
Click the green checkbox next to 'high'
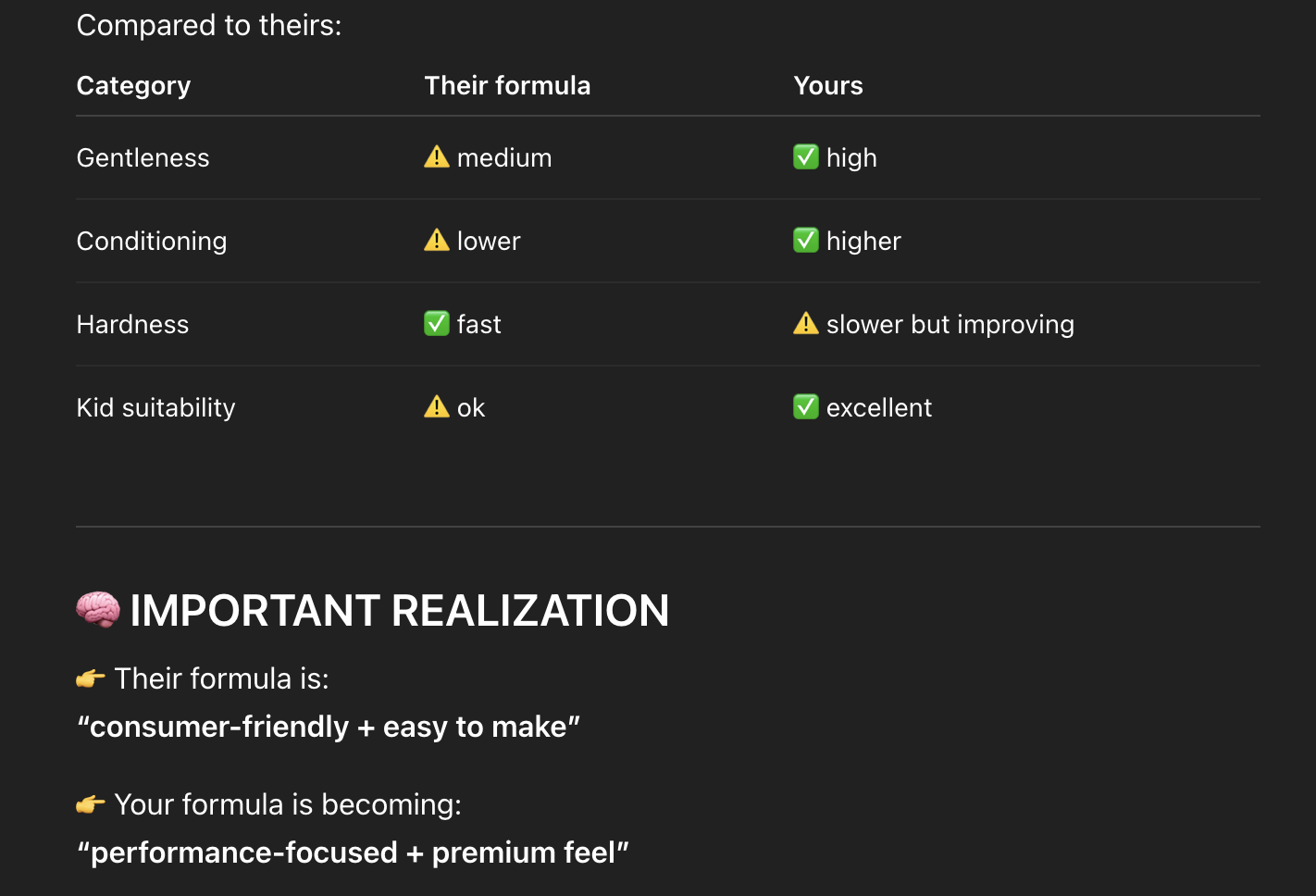[806, 157]
